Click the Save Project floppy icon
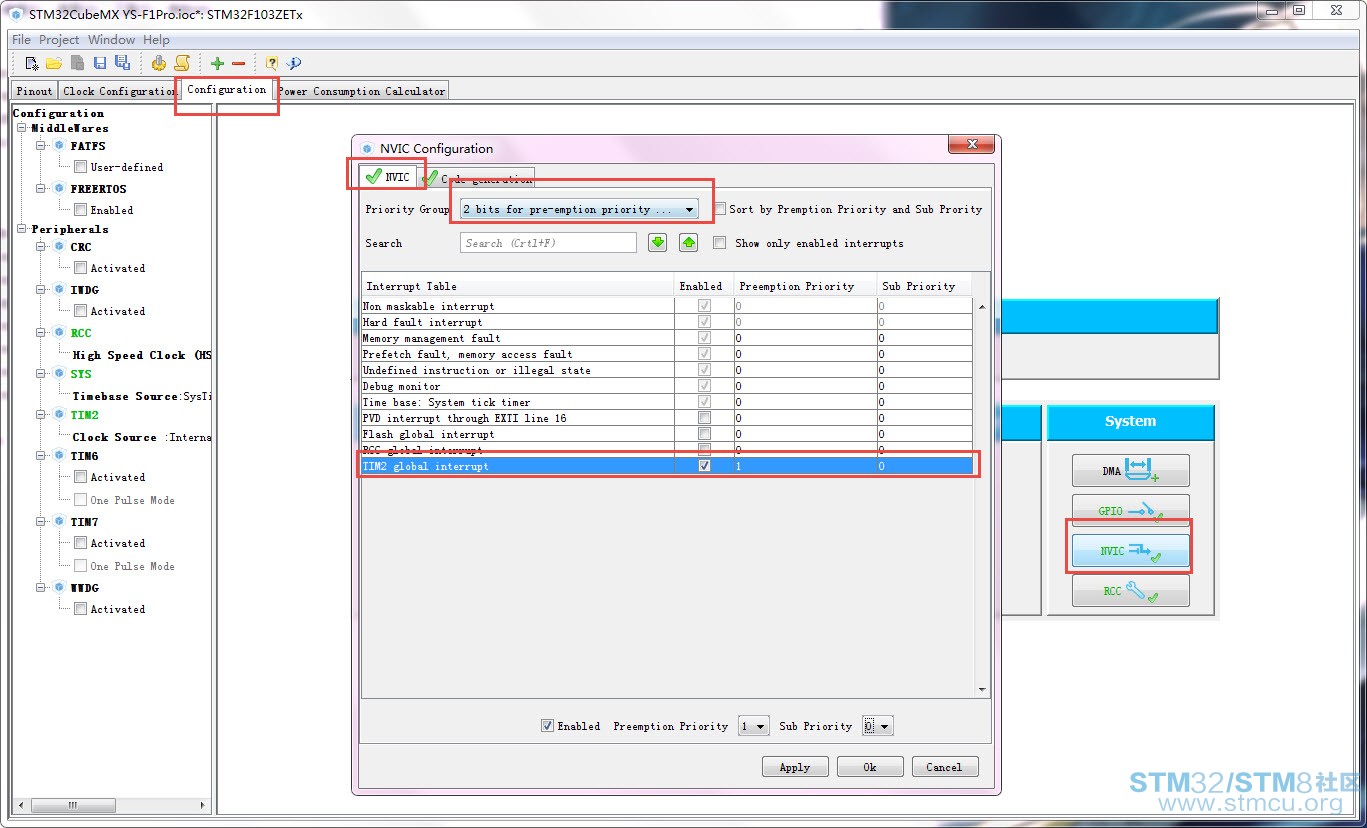 click(100, 63)
